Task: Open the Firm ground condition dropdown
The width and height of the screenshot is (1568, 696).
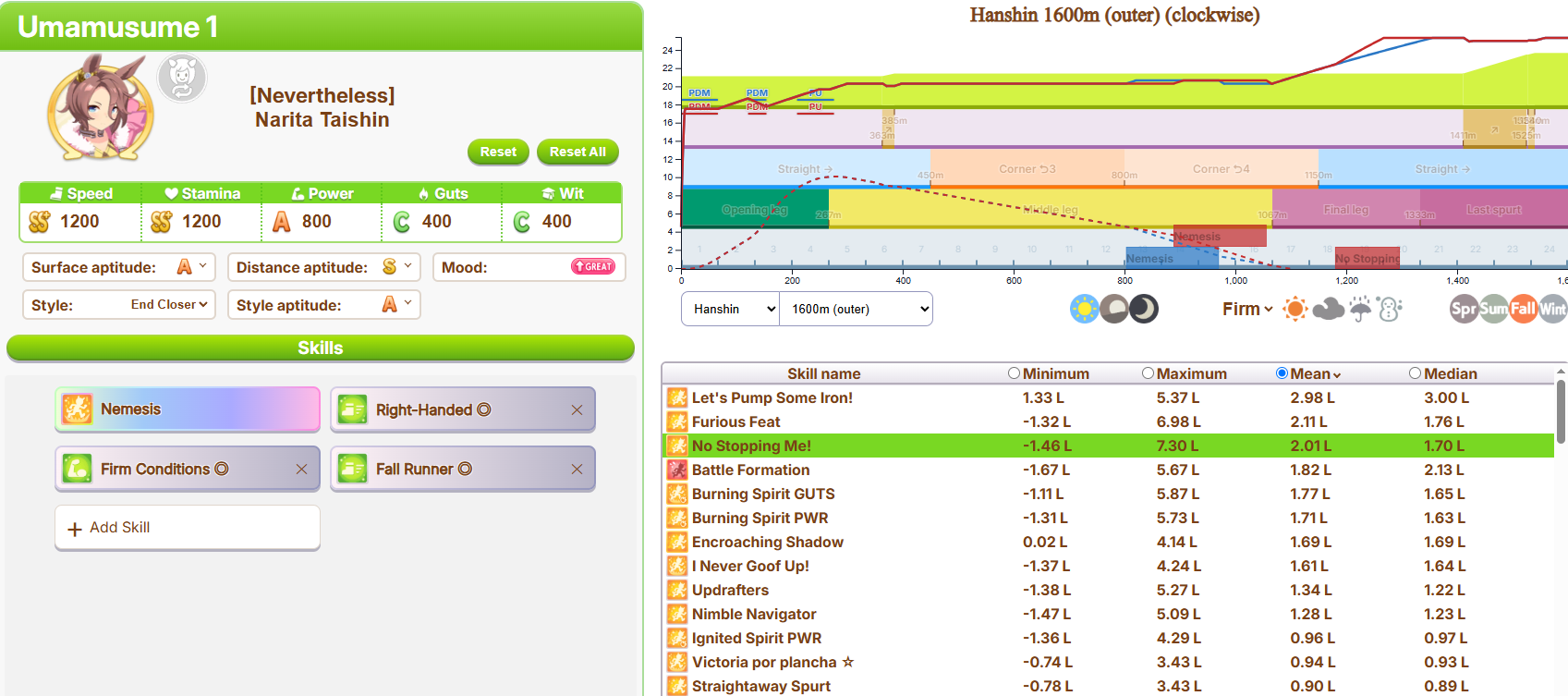Action: (x=1247, y=309)
